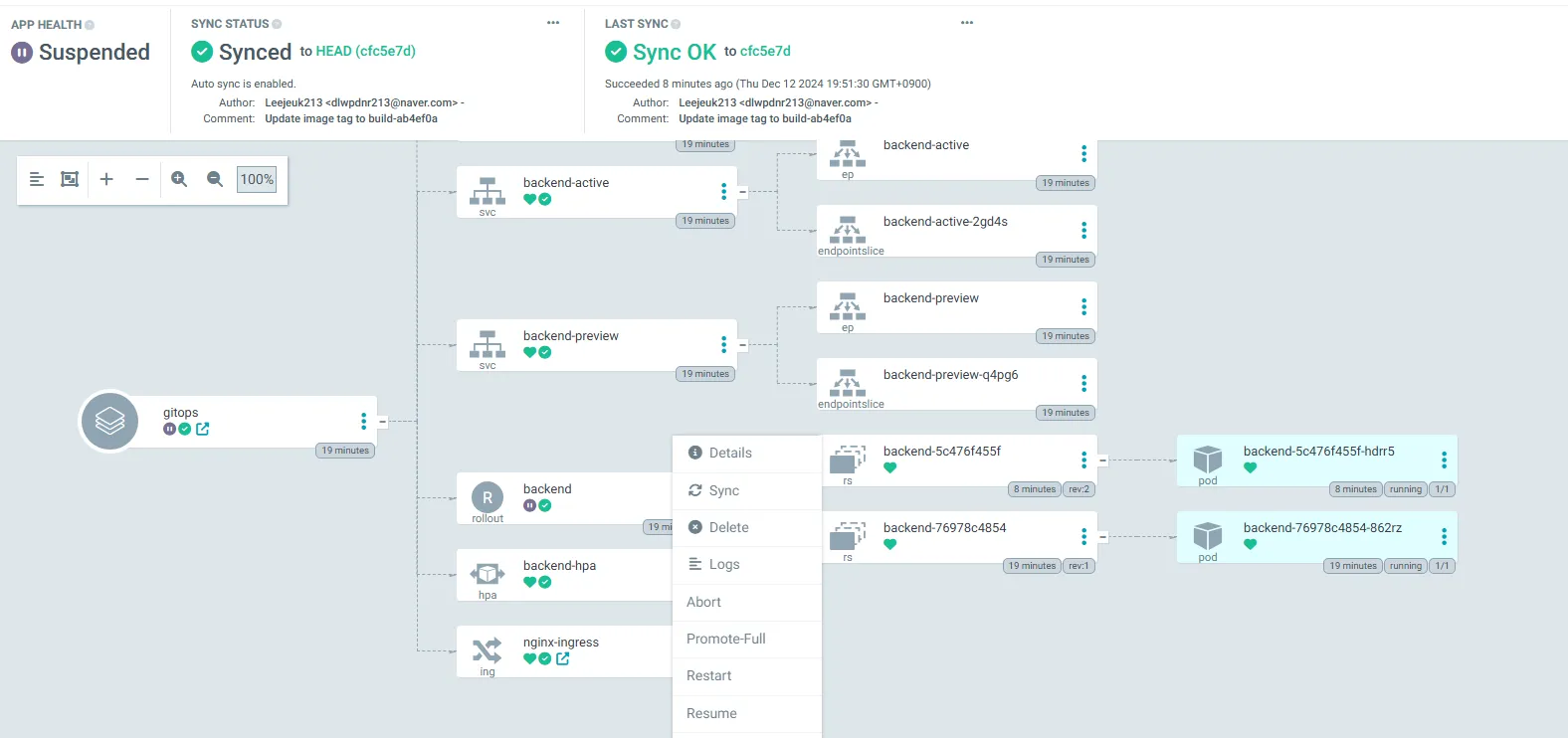This screenshot has height=738, width=1568.
Task: Click the backend-5c476f455f replicaset icon
Action: coord(848,460)
